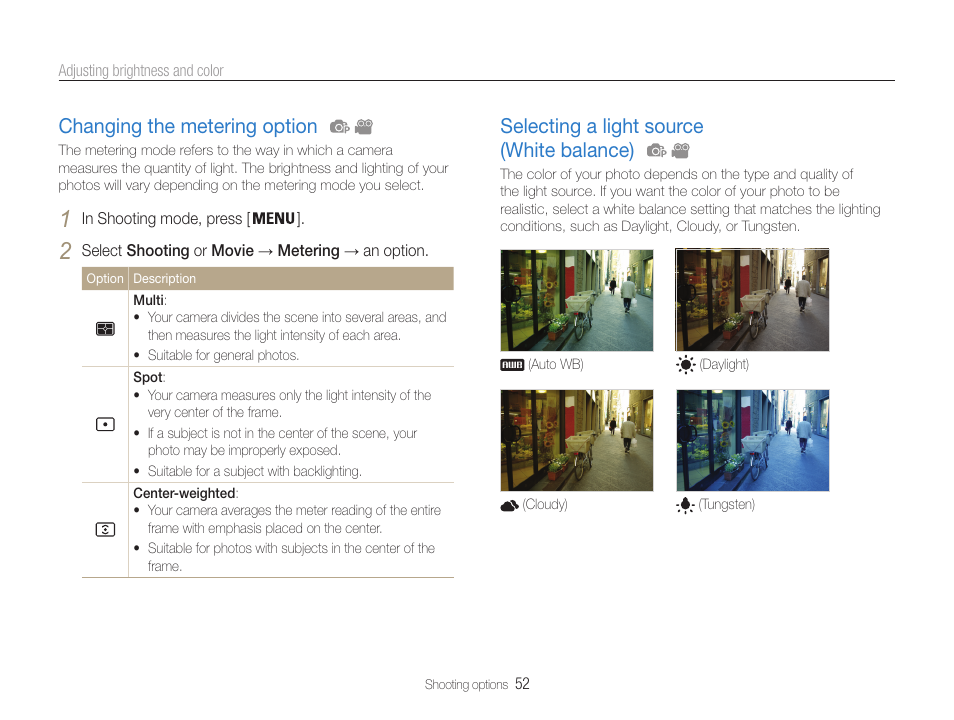Click the '(Cloudy)' caption

pos(545,505)
